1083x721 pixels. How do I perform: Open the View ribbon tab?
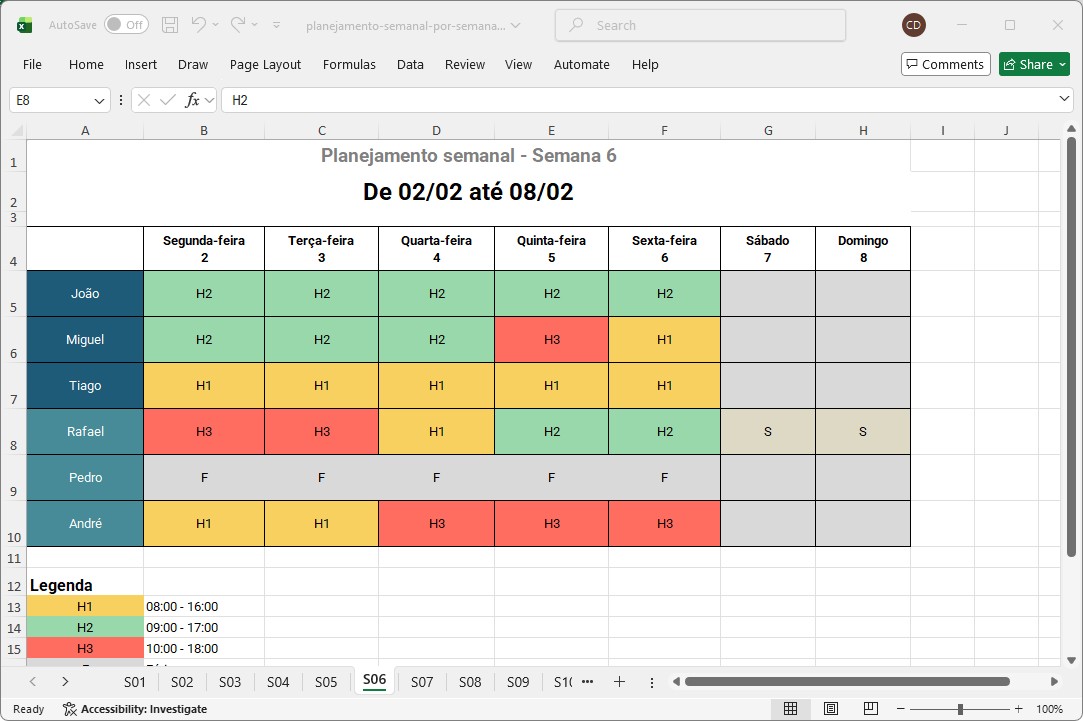518,64
